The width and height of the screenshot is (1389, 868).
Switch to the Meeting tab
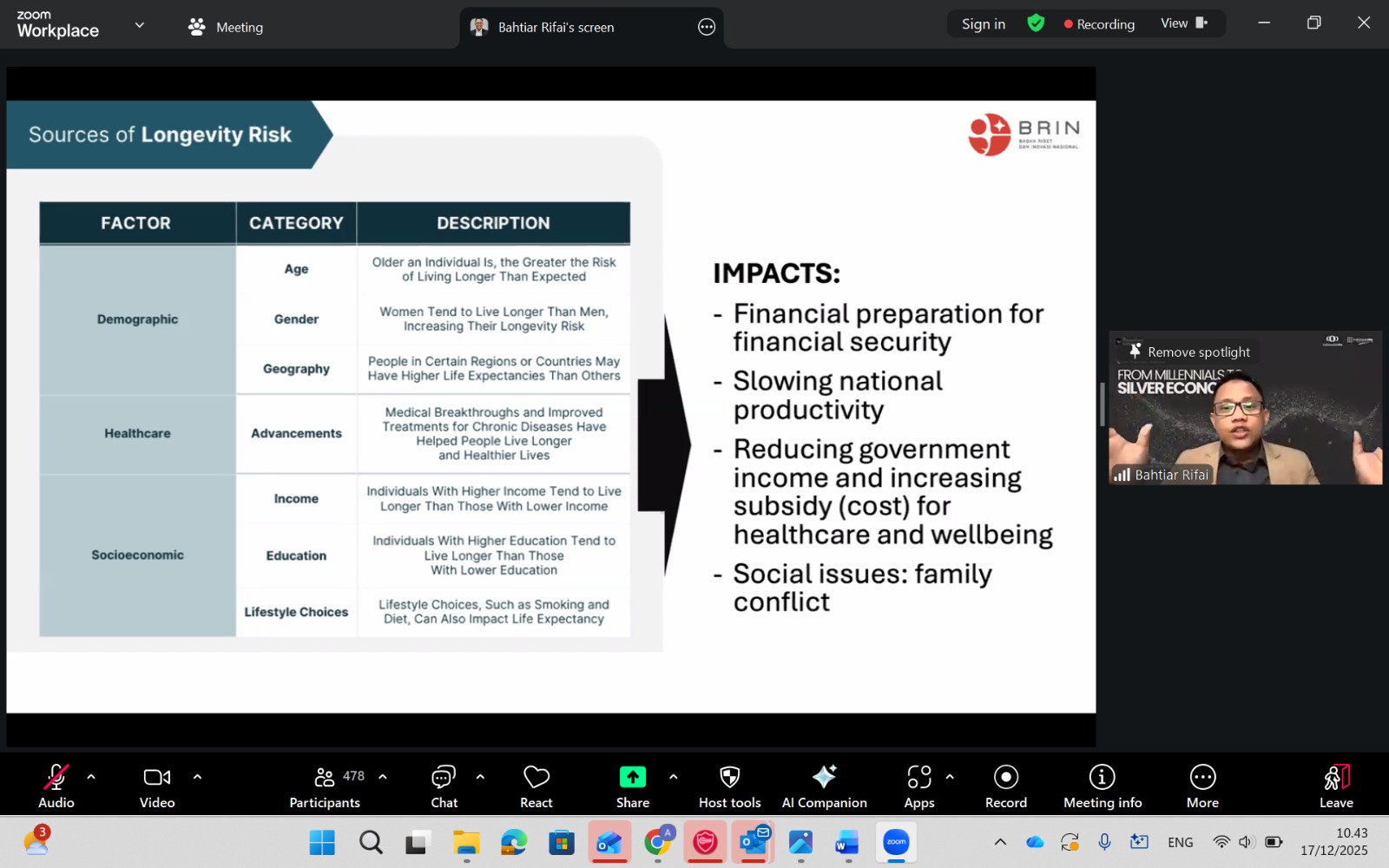coord(226,27)
